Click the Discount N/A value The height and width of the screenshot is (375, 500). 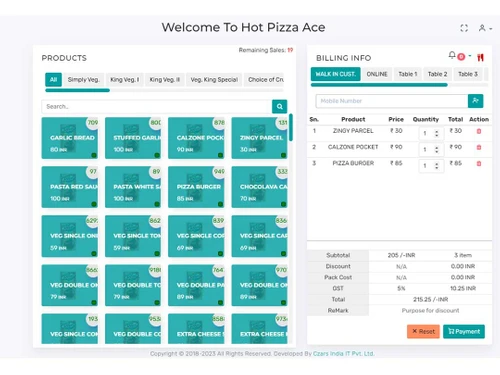pos(401,266)
